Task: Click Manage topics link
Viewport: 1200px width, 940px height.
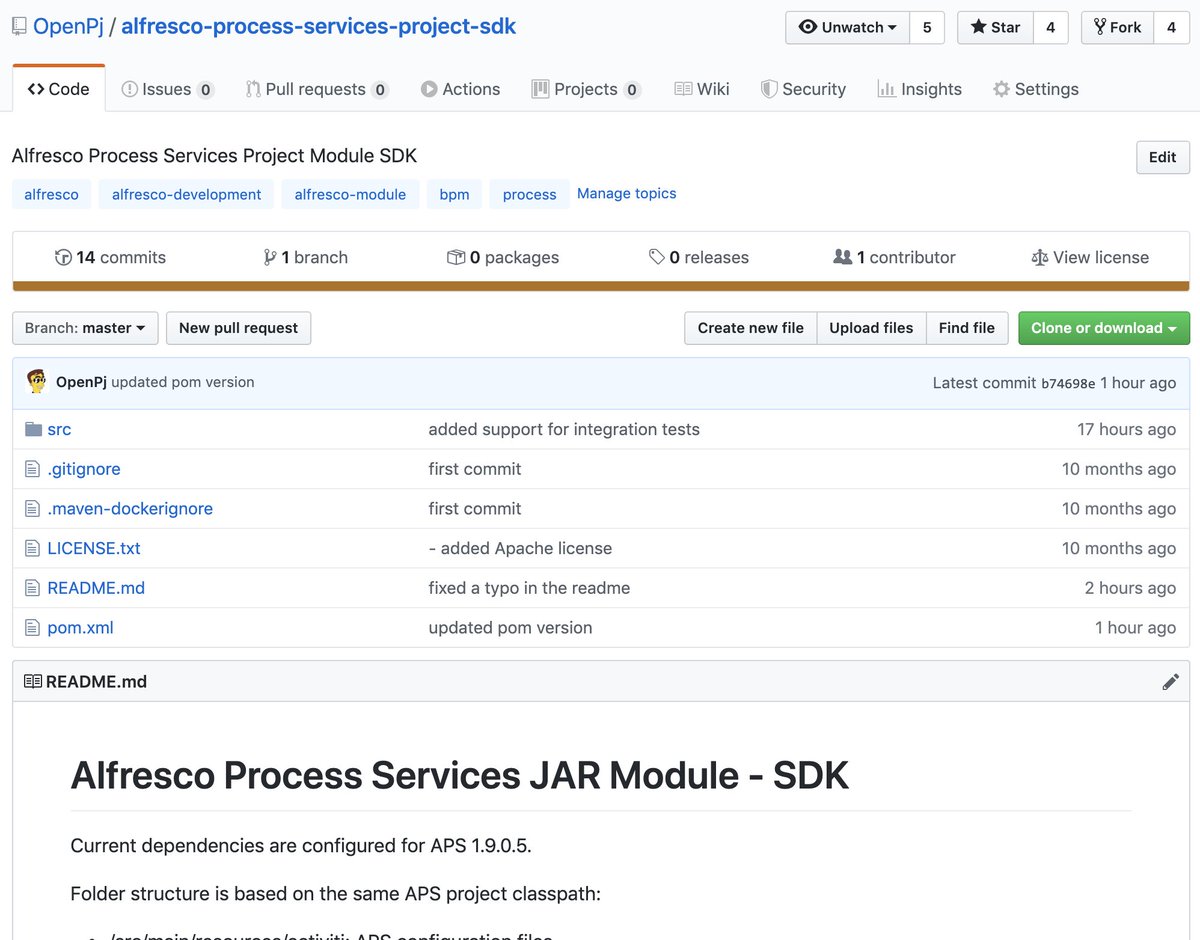Action: tap(626, 194)
